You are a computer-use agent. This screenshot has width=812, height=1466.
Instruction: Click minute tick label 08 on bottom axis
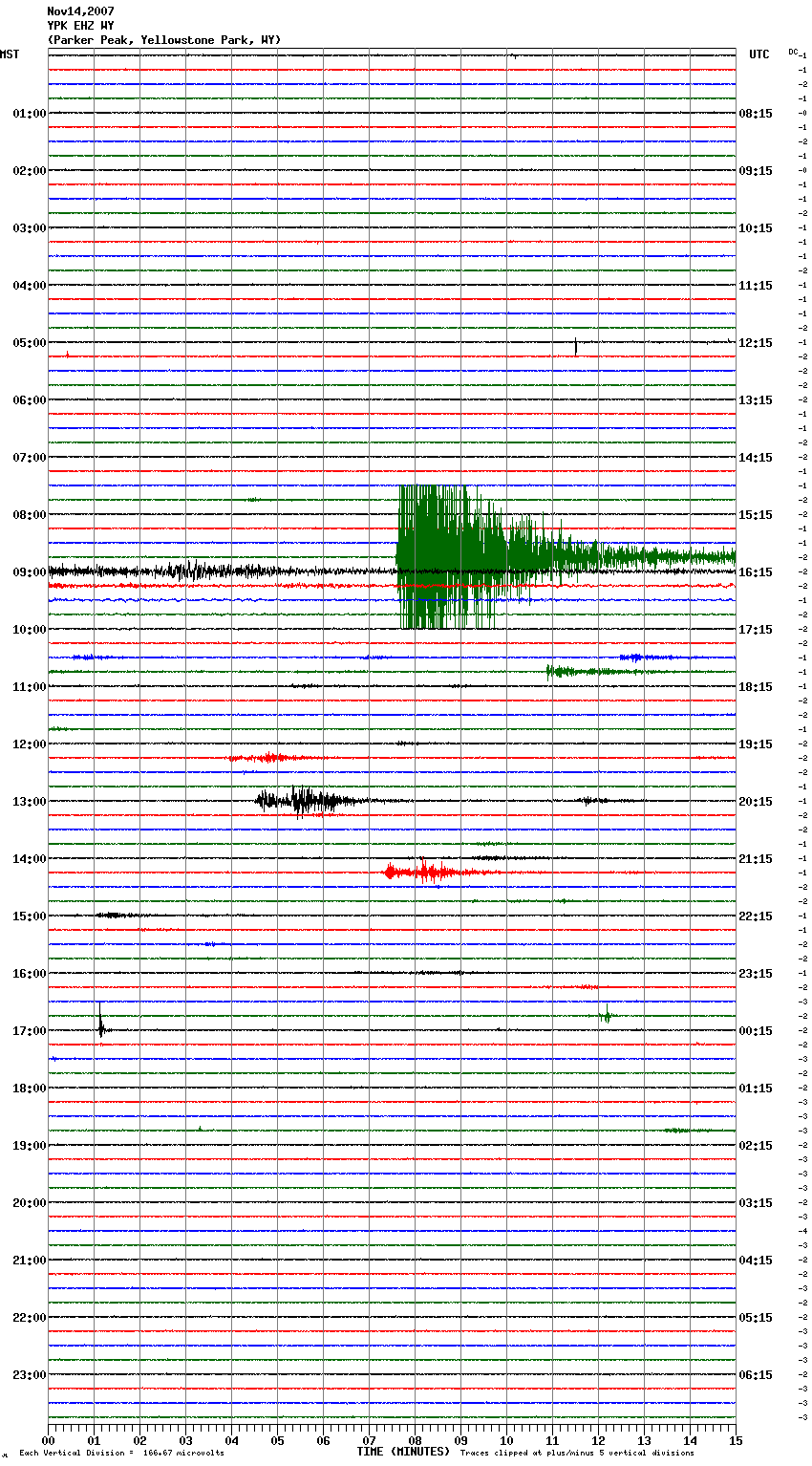(415, 1440)
